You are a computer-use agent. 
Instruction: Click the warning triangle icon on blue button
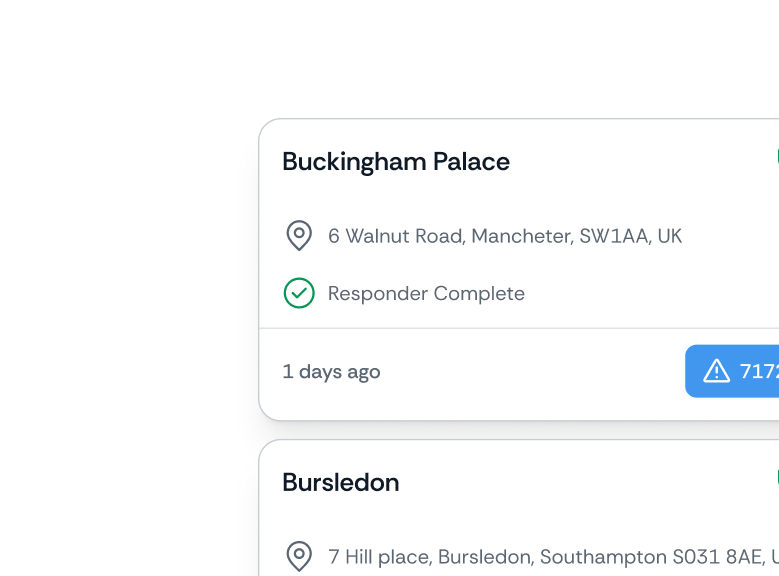(716, 372)
